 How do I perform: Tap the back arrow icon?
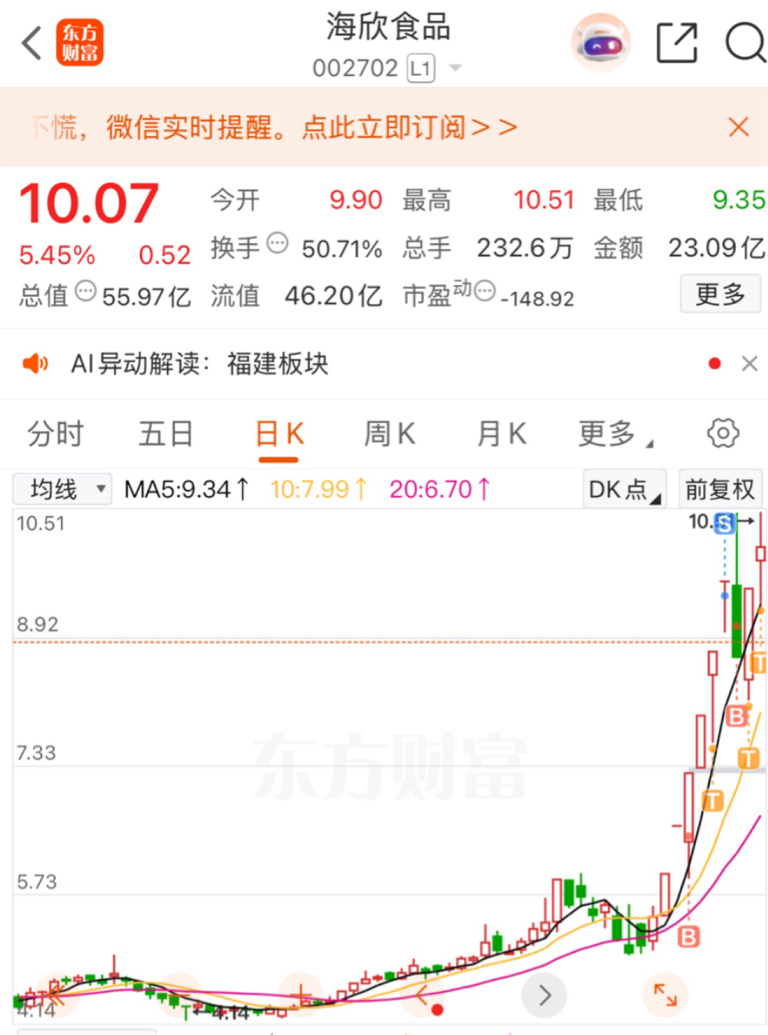pos(32,44)
